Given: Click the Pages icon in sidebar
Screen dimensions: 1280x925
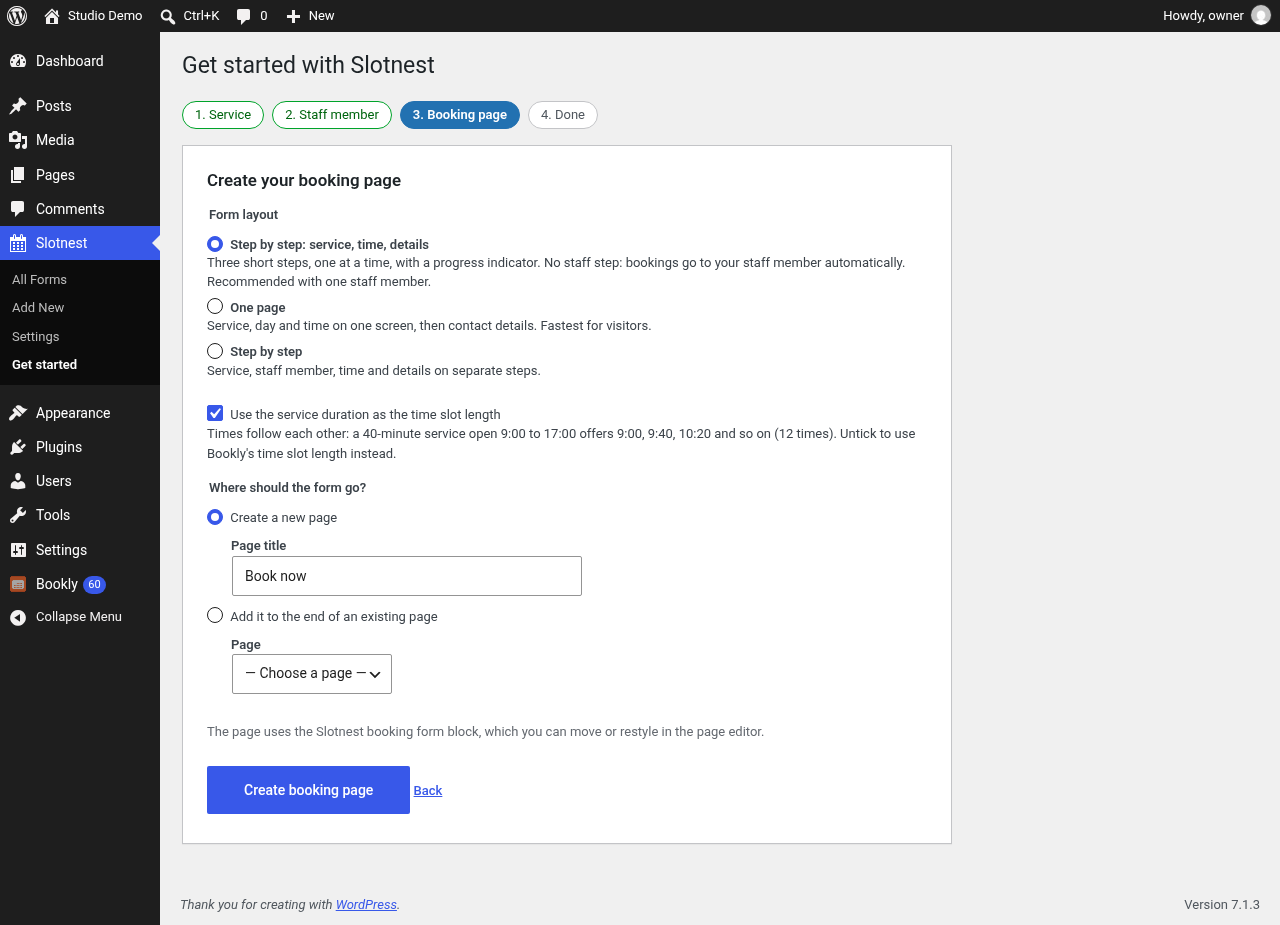Looking at the screenshot, I should [x=18, y=175].
